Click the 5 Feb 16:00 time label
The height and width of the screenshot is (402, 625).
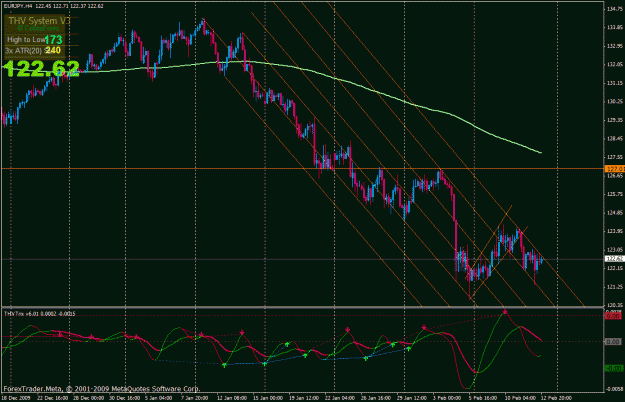coord(482,398)
